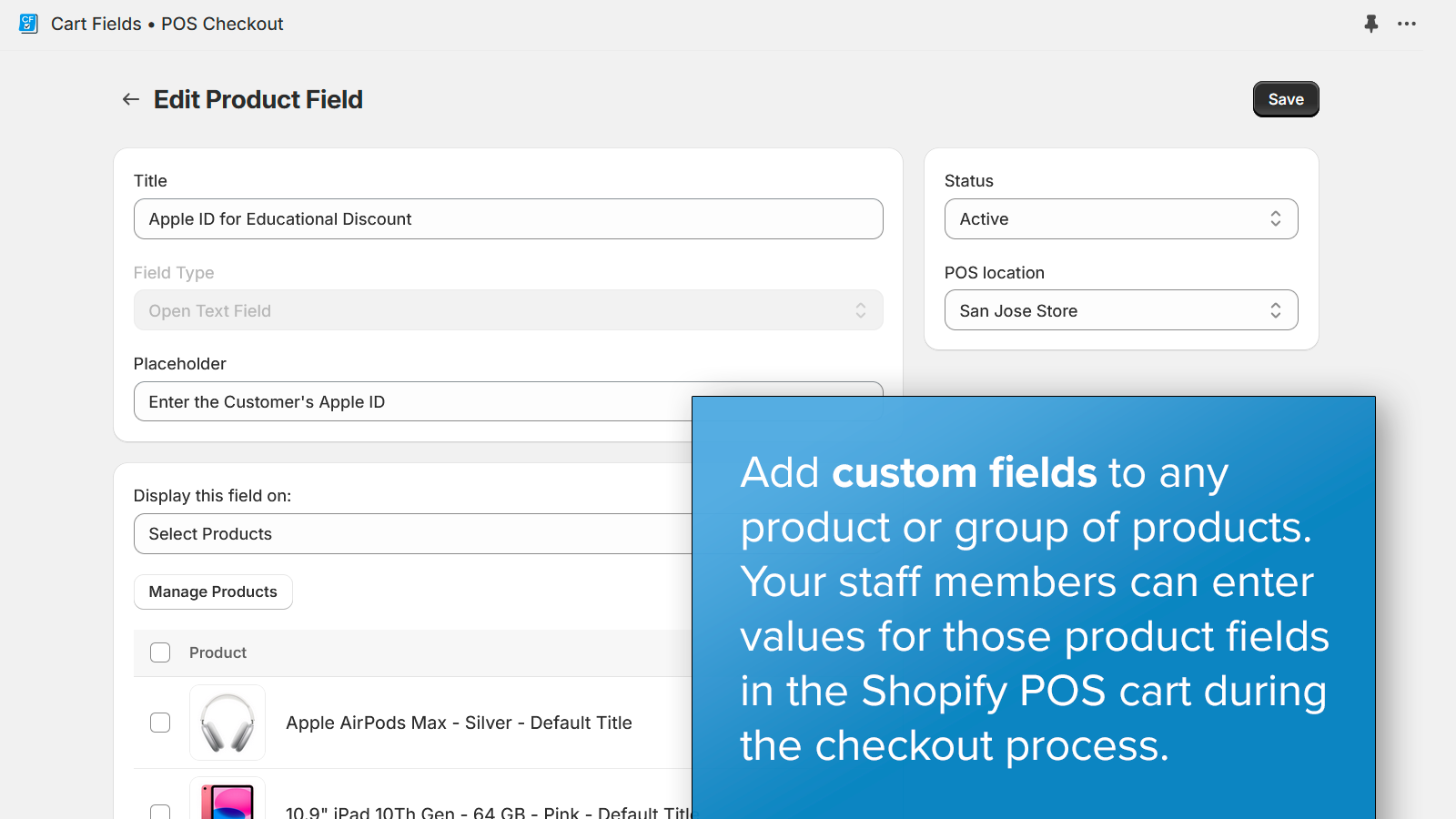The width and height of the screenshot is (1456, 819).
Task: Open the Apple AirPods Max product thumbnail
Action: point(227,723)
